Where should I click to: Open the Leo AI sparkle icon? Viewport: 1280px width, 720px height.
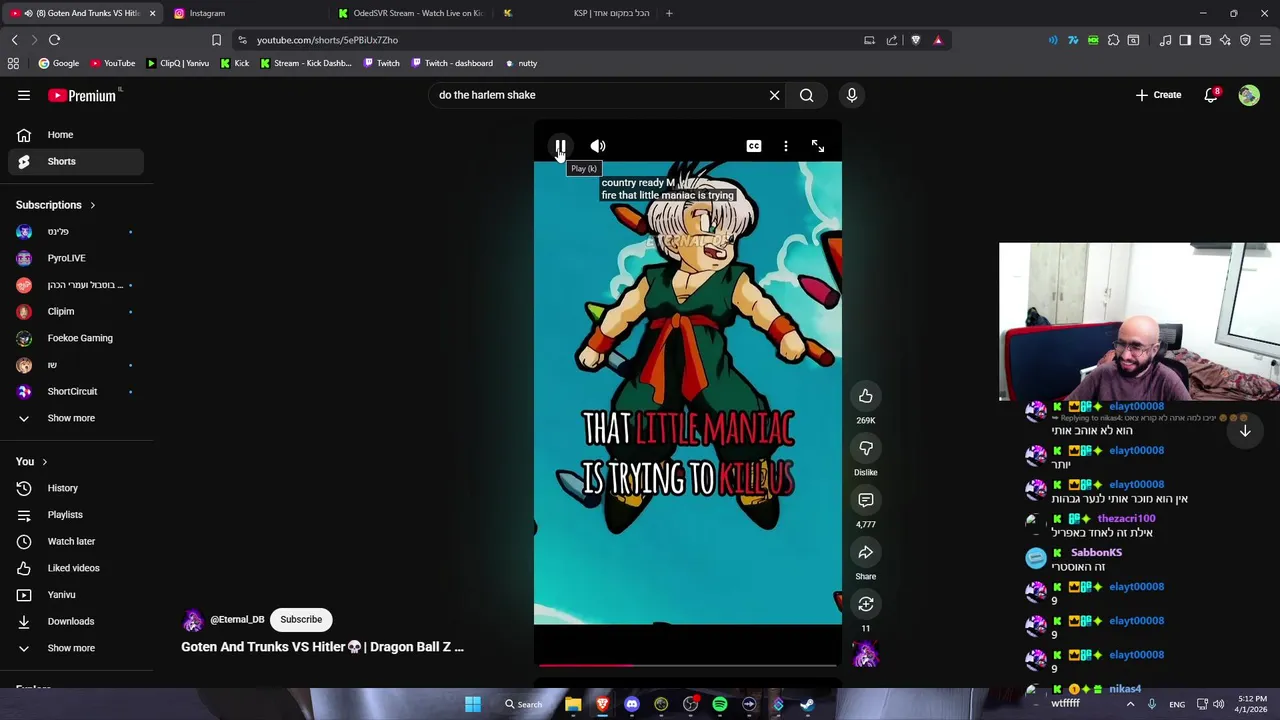(x=1225, y=40)
